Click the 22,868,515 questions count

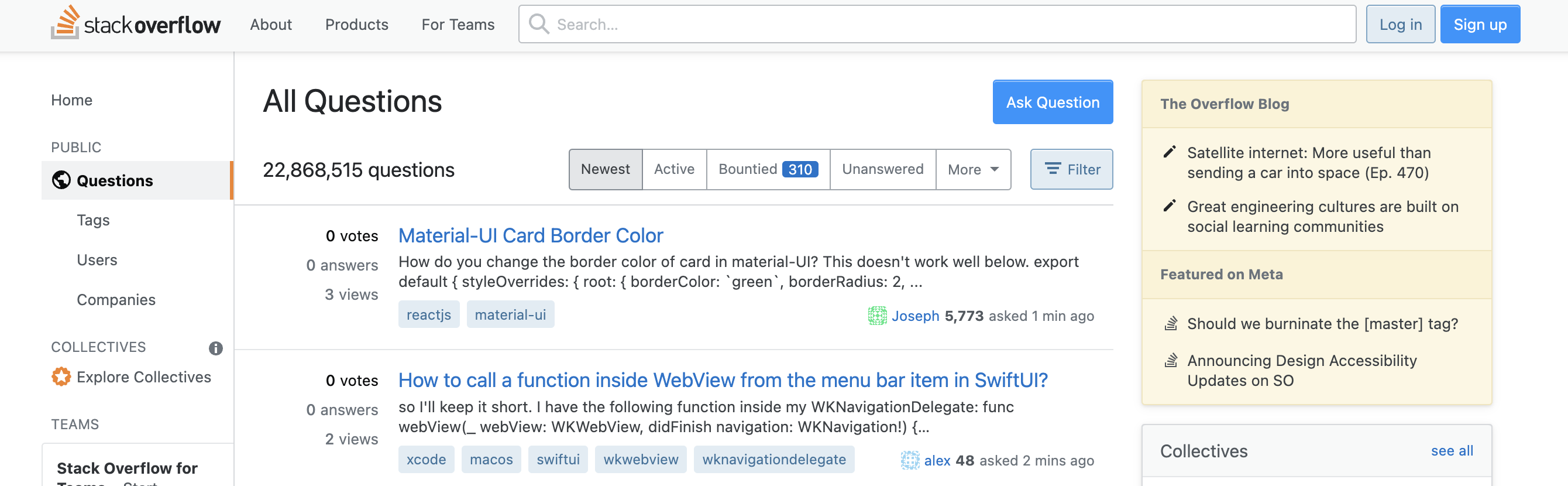pyautogui.click(x=359, y=169)
